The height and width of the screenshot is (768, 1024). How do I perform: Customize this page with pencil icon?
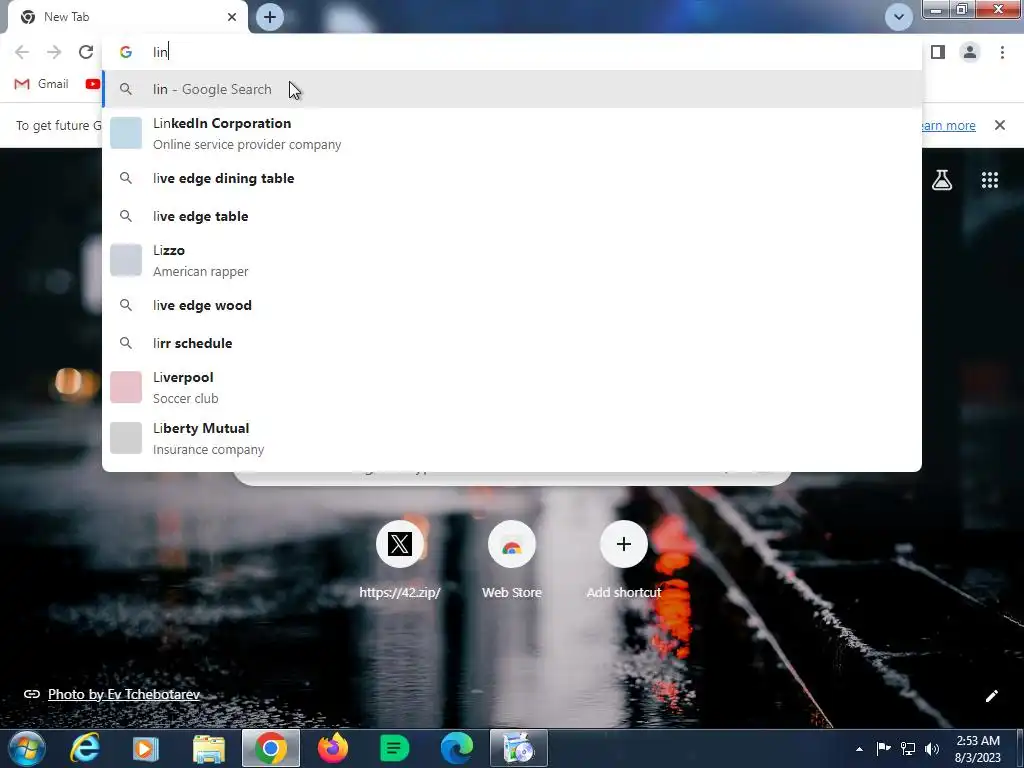[991, 696]
